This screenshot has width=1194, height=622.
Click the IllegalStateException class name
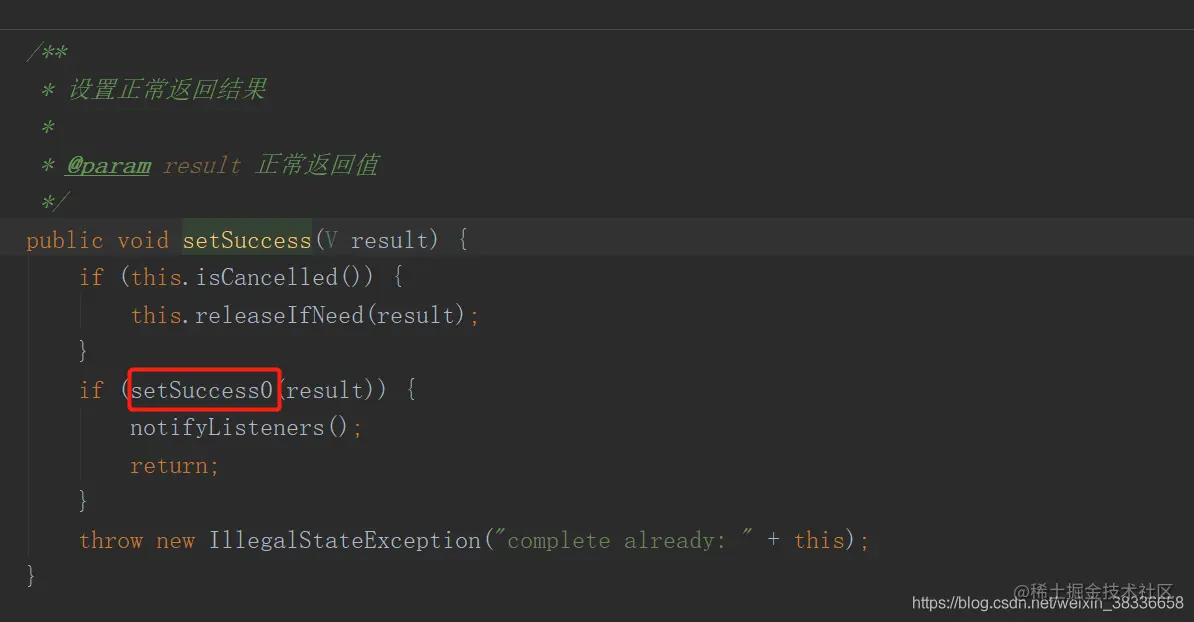pos(345,541)
